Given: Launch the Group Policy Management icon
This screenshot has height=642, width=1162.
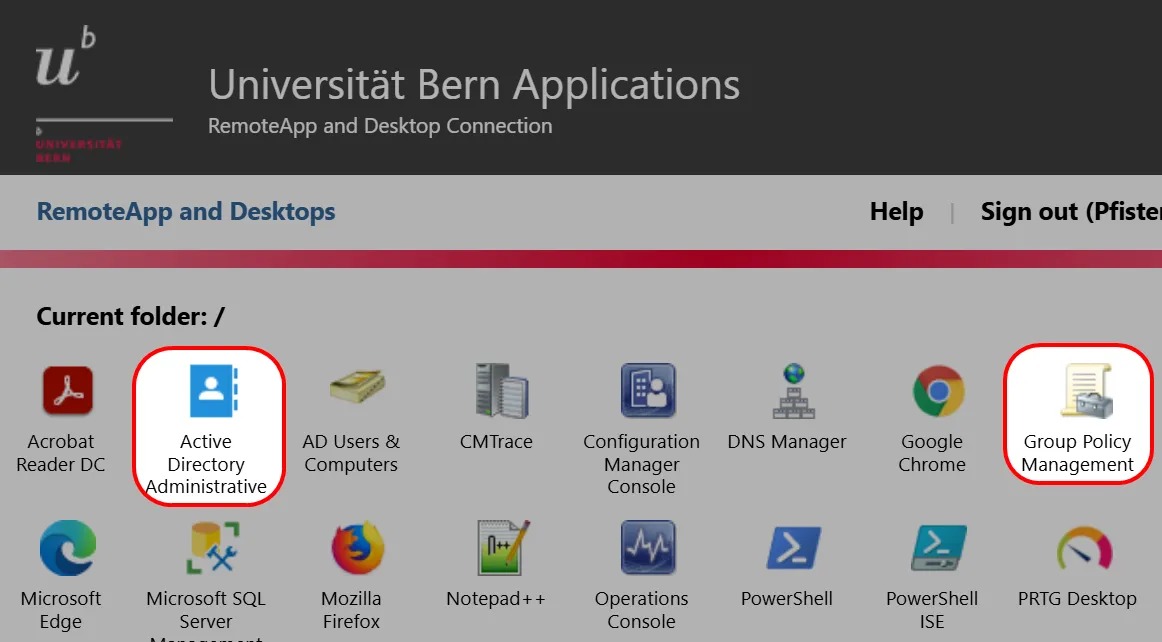Looking at the screenshot, I should pyautogui.click(x=1086, y=390).
